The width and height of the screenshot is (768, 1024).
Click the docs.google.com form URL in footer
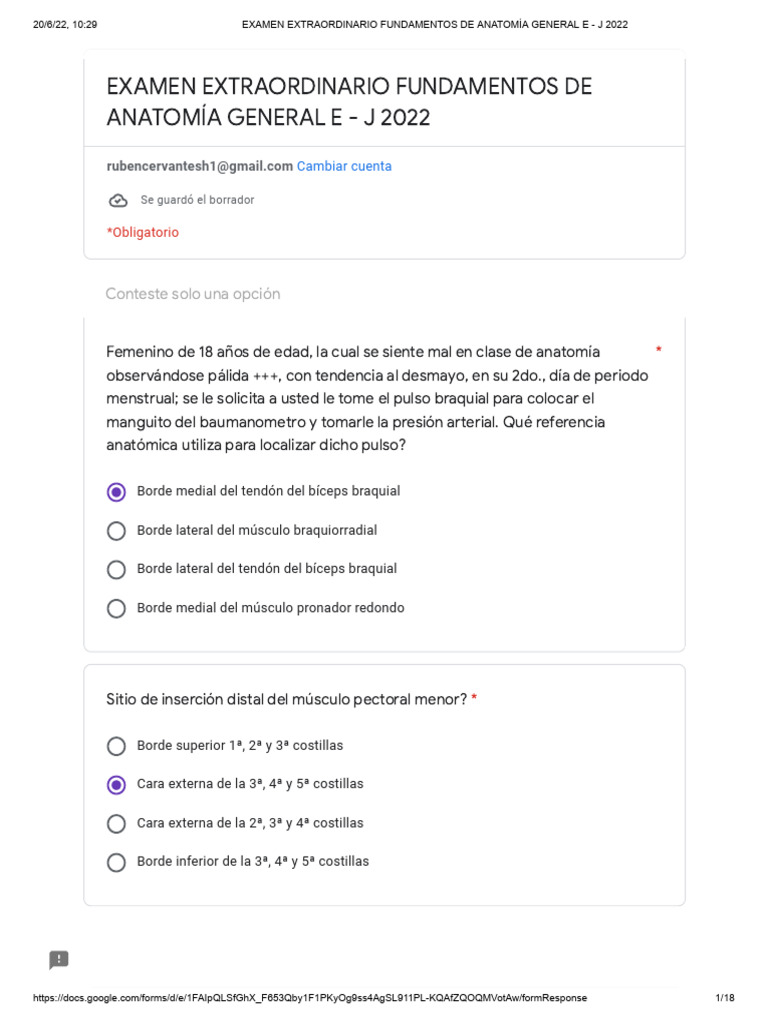(310, 998)
